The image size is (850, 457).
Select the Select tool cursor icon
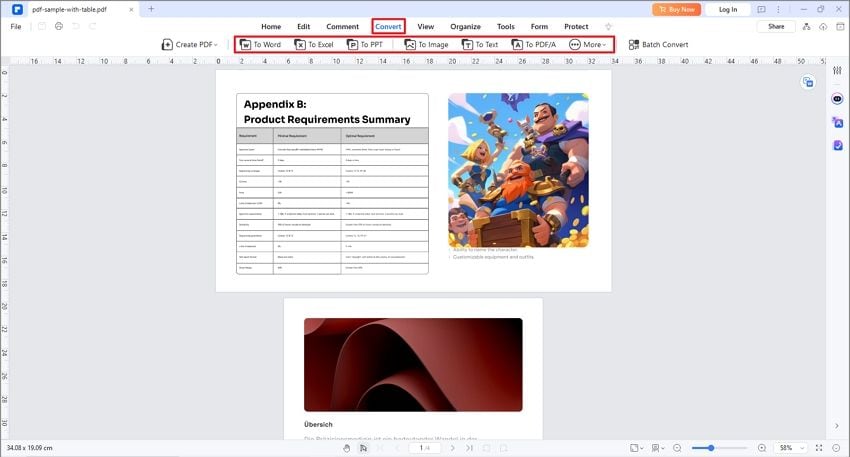[363, 448]
